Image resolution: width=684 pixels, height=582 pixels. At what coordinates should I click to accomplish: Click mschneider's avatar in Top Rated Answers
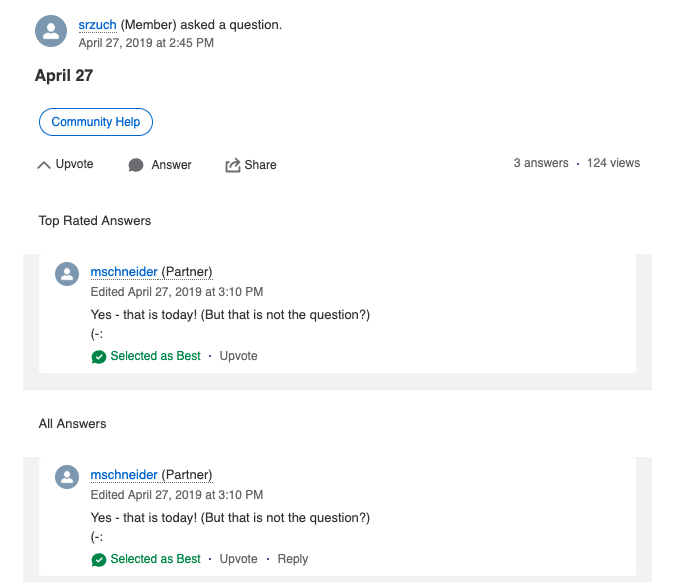point(67,274)
